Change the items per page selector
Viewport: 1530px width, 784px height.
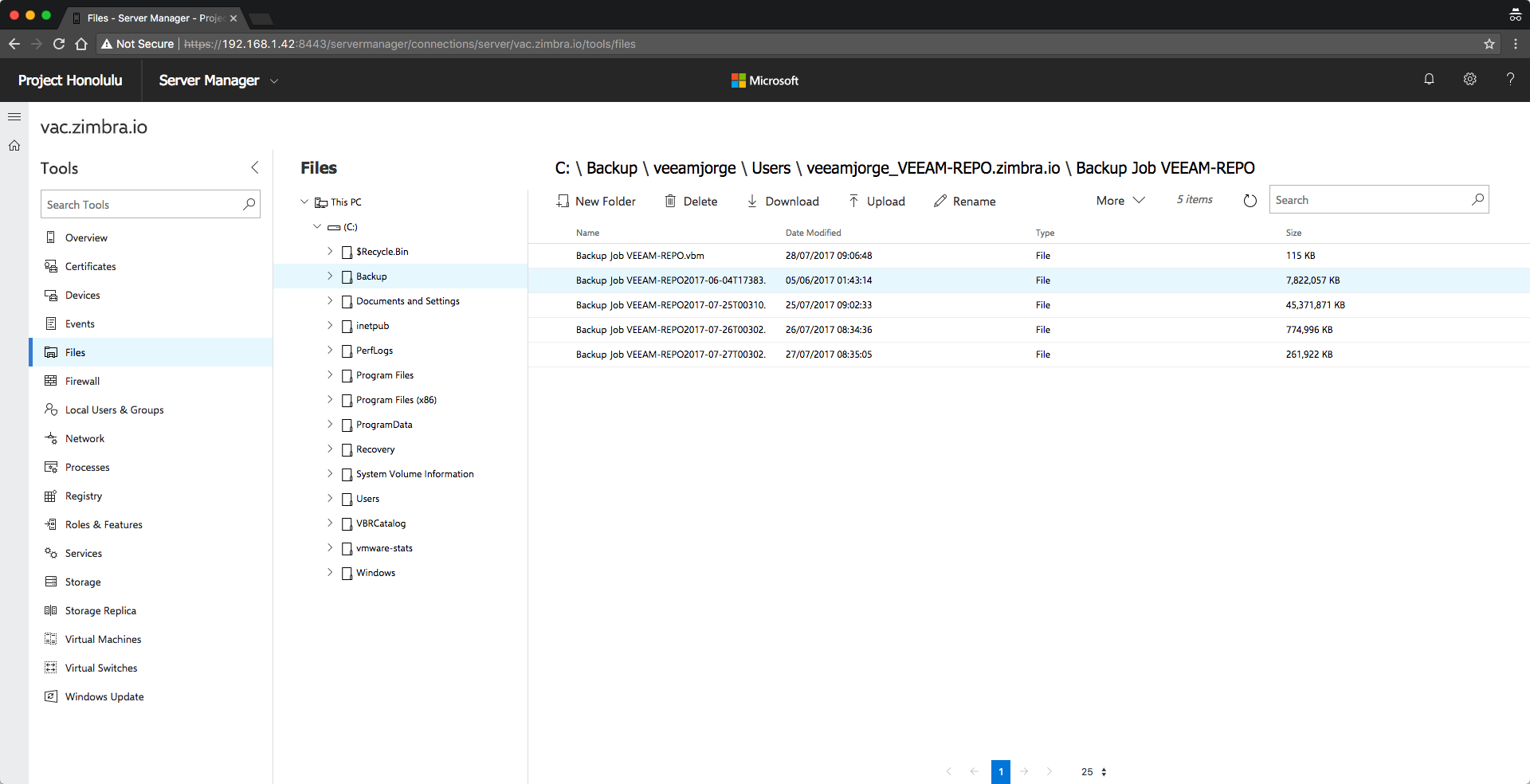click(x=1094, y=771)
